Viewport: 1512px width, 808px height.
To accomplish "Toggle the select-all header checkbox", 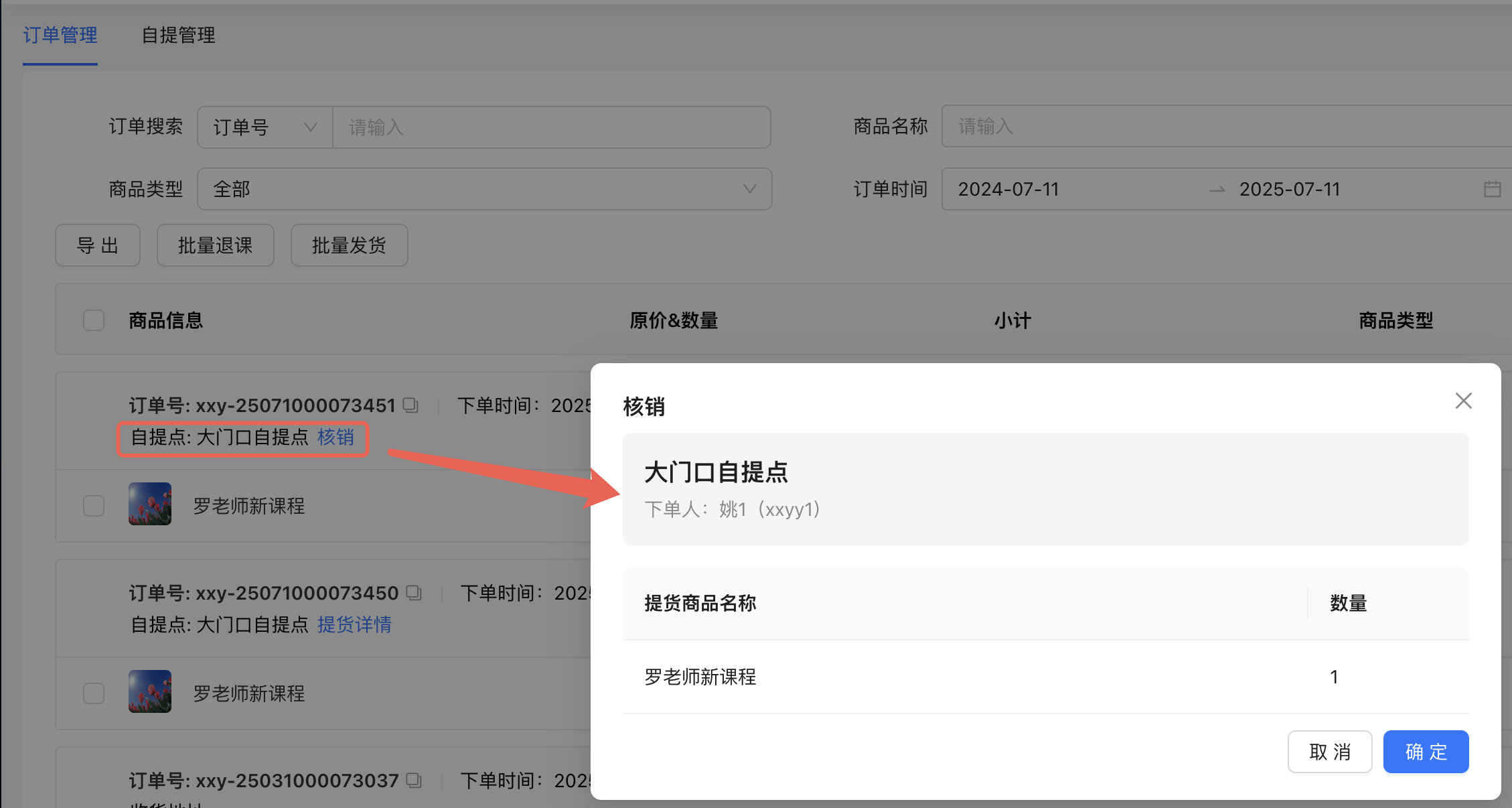I will point(94,320).
